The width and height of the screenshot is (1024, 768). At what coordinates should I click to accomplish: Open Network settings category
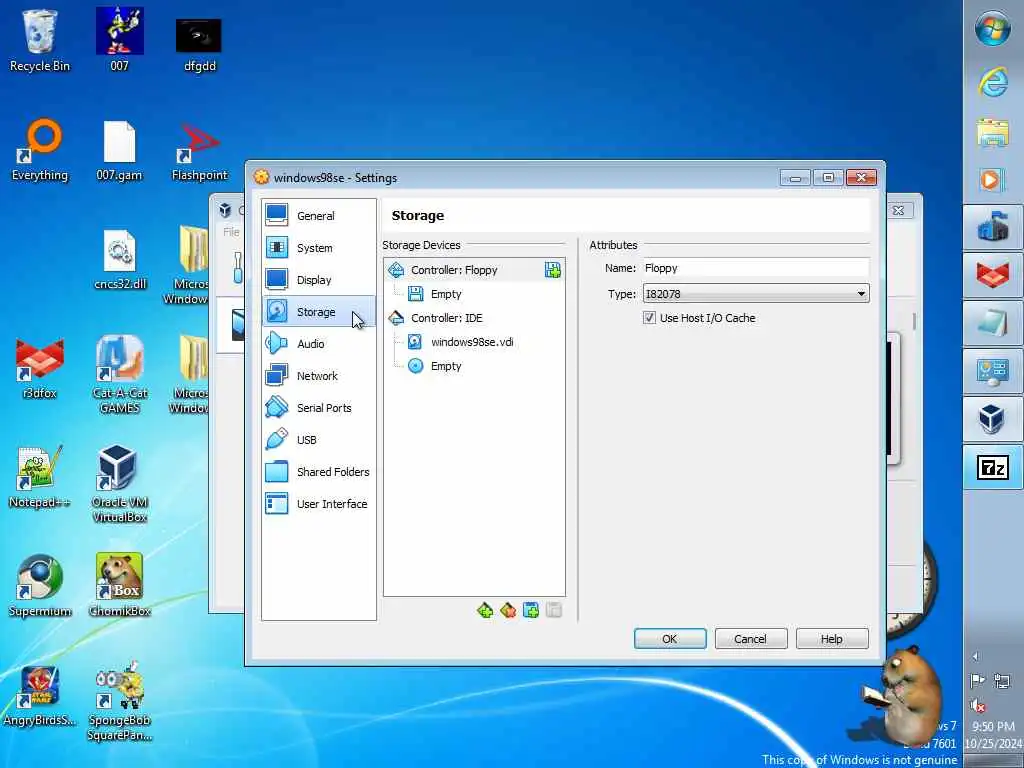(x=318, y=376)
